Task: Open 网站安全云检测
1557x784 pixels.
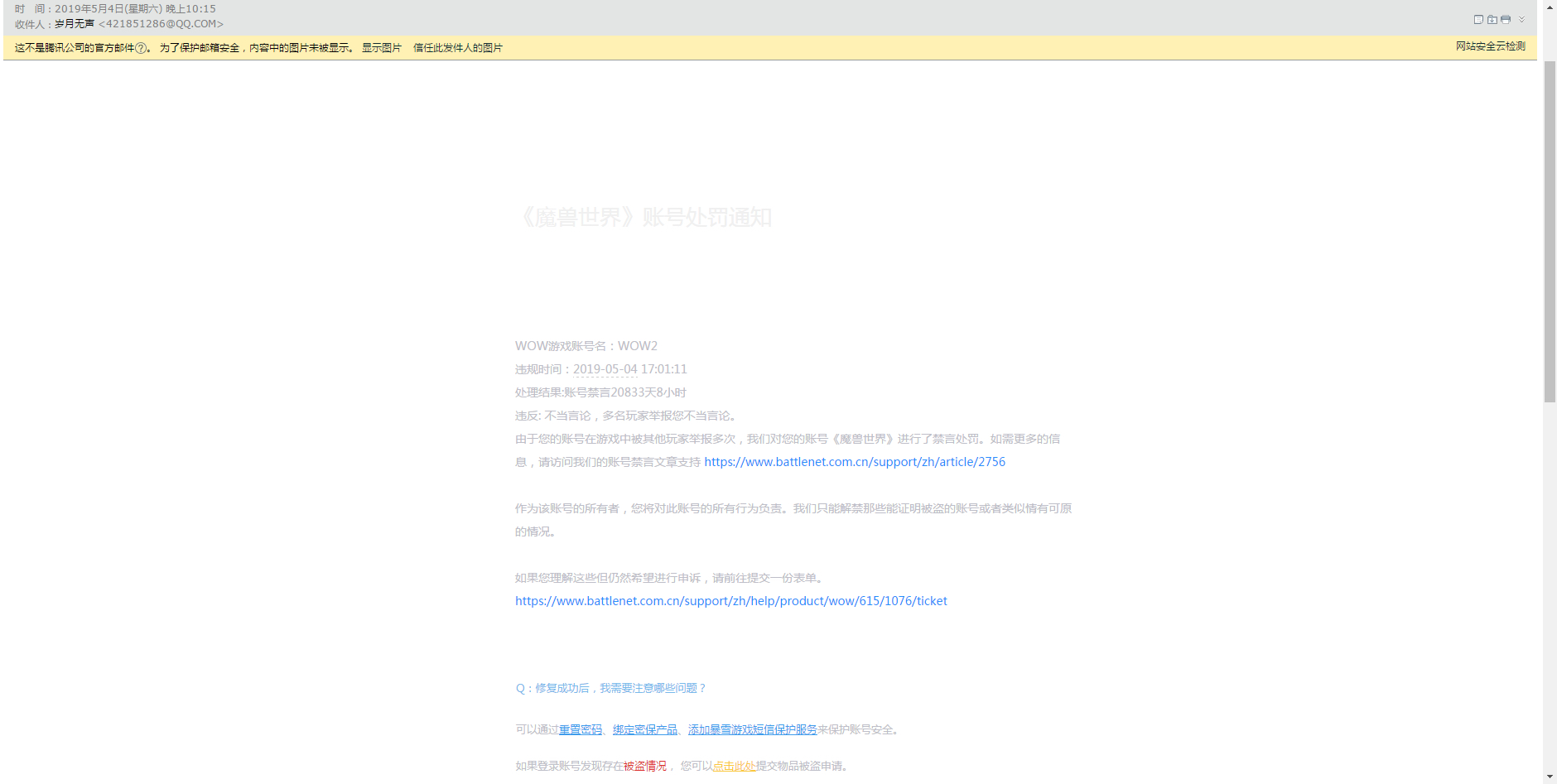Action: [1491, 46]
